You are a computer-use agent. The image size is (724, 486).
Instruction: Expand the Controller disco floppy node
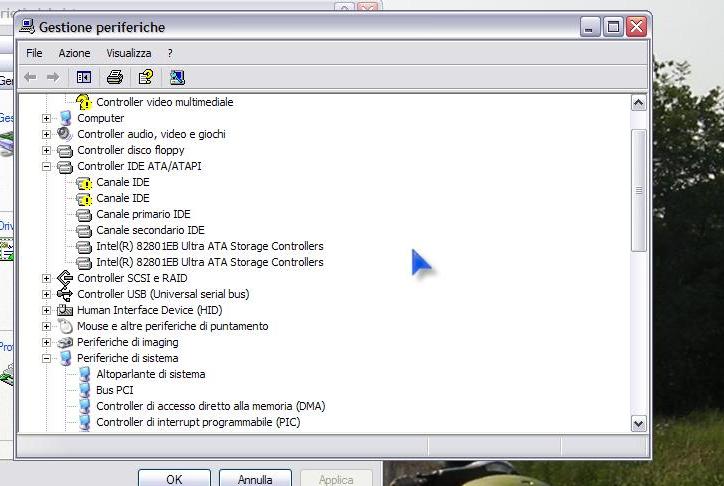(x=46, y=150)
